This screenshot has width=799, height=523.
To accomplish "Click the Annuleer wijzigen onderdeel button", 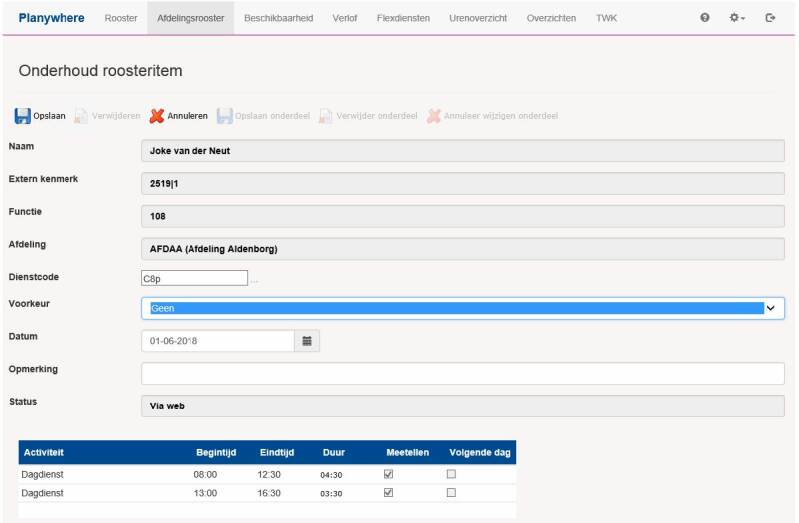I will (492, 116).
